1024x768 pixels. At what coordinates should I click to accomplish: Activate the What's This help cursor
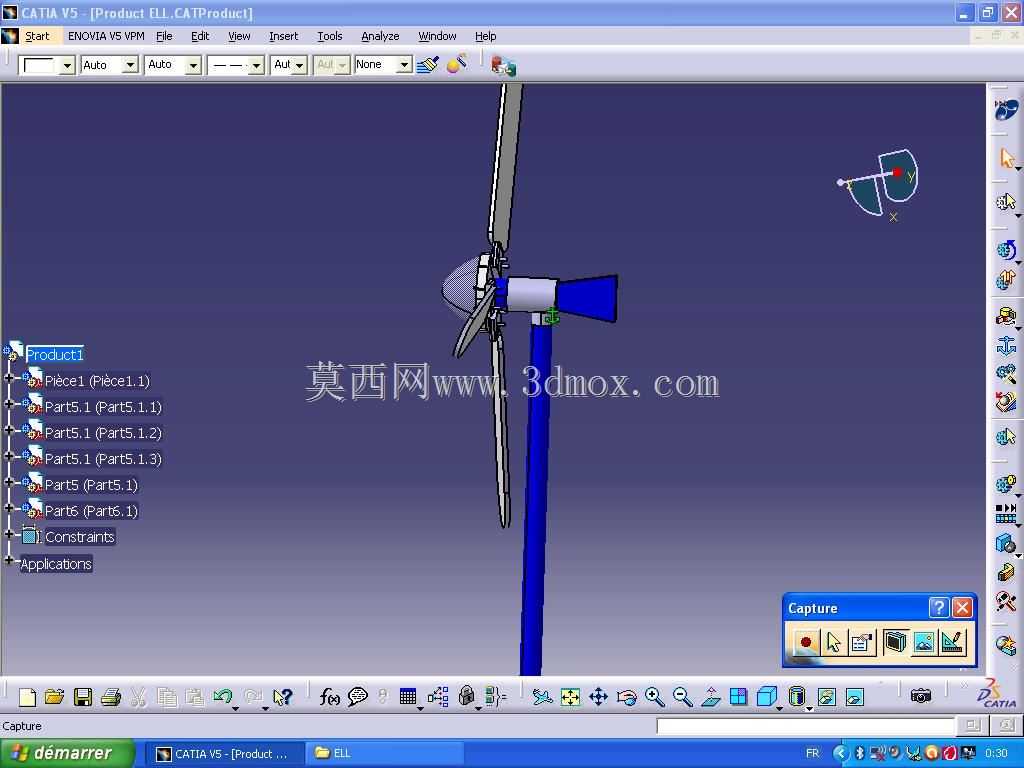(282, 697)
